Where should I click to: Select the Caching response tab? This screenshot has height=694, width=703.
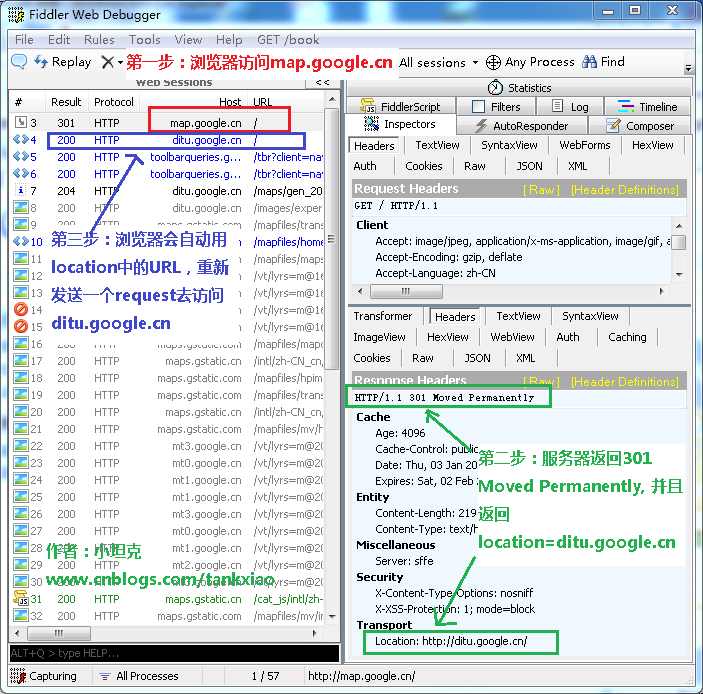point(627,337)
